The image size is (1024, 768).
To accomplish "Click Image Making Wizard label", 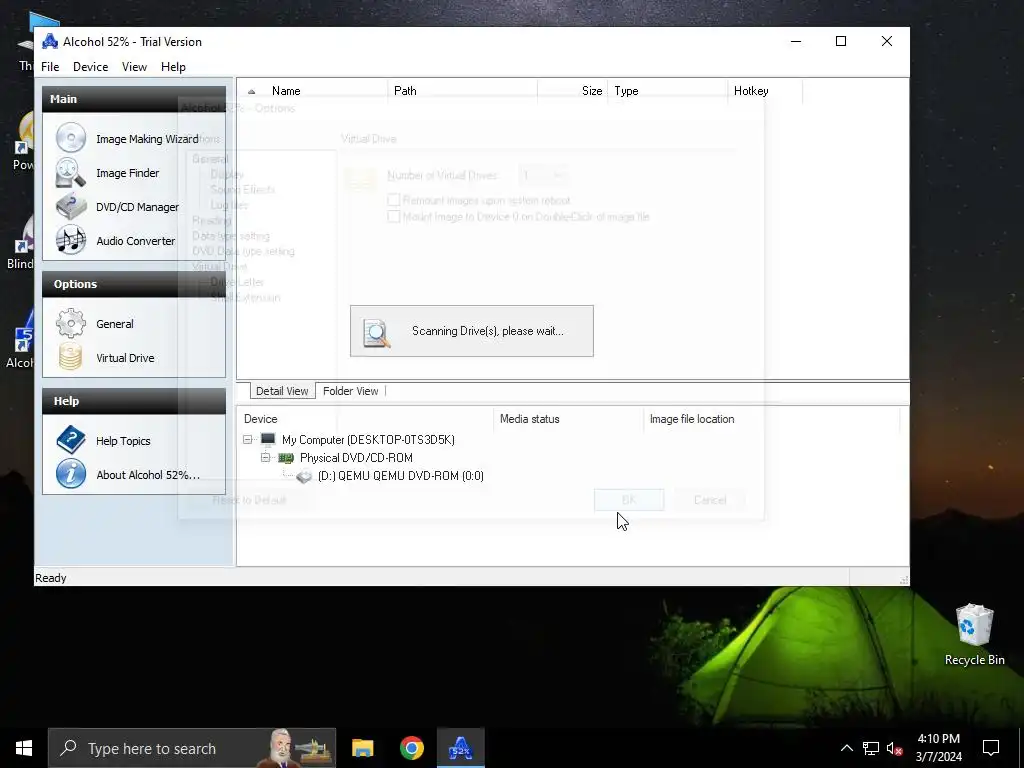I will click(147, 138).
